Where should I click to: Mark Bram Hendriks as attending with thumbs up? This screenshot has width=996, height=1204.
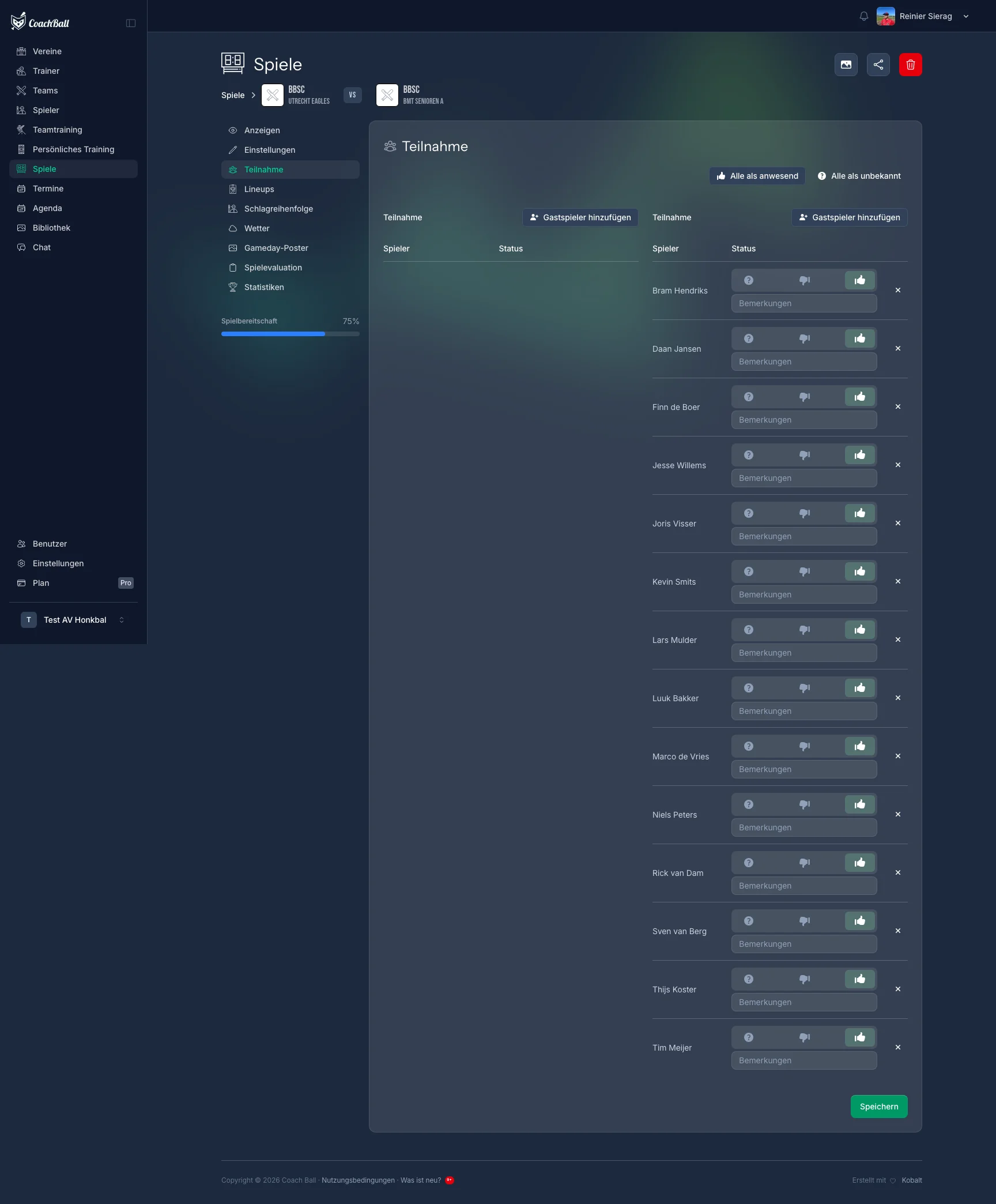click(859, 280)
